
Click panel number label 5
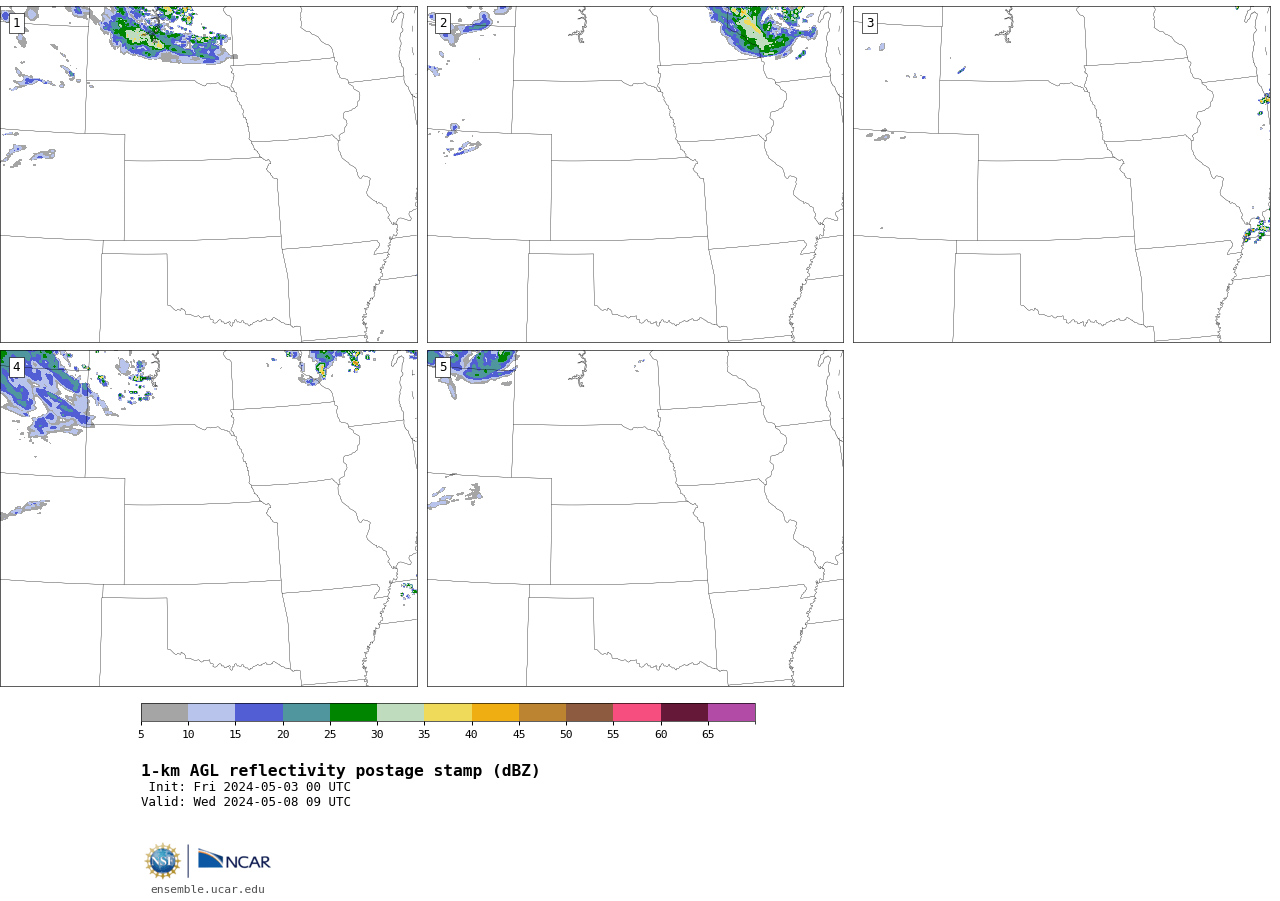[443, 367]
